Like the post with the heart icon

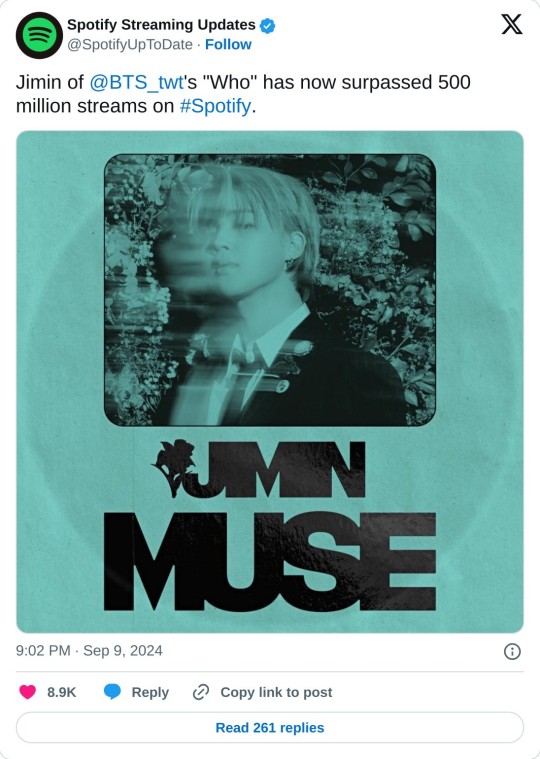[x=28, y=692]
